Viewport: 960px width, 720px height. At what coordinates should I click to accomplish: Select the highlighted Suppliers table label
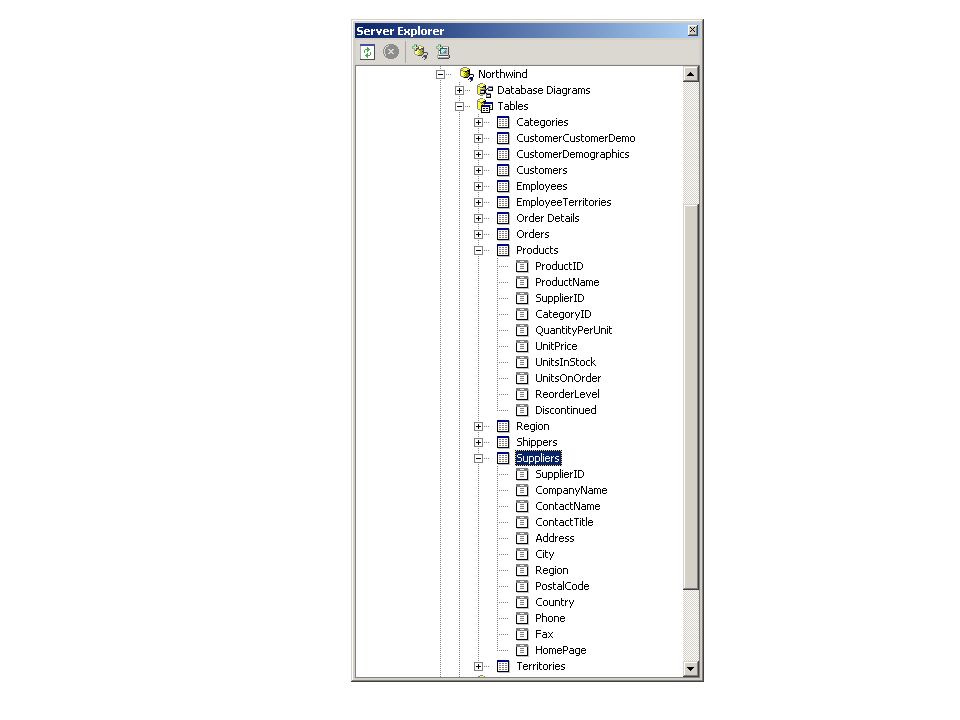pyautogui.click(x=538, y=458)
